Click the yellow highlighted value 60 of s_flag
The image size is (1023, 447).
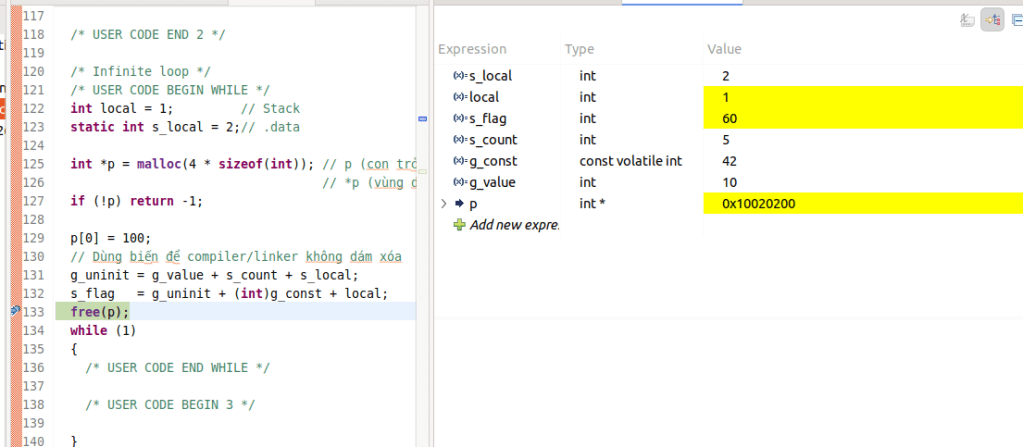729,119
